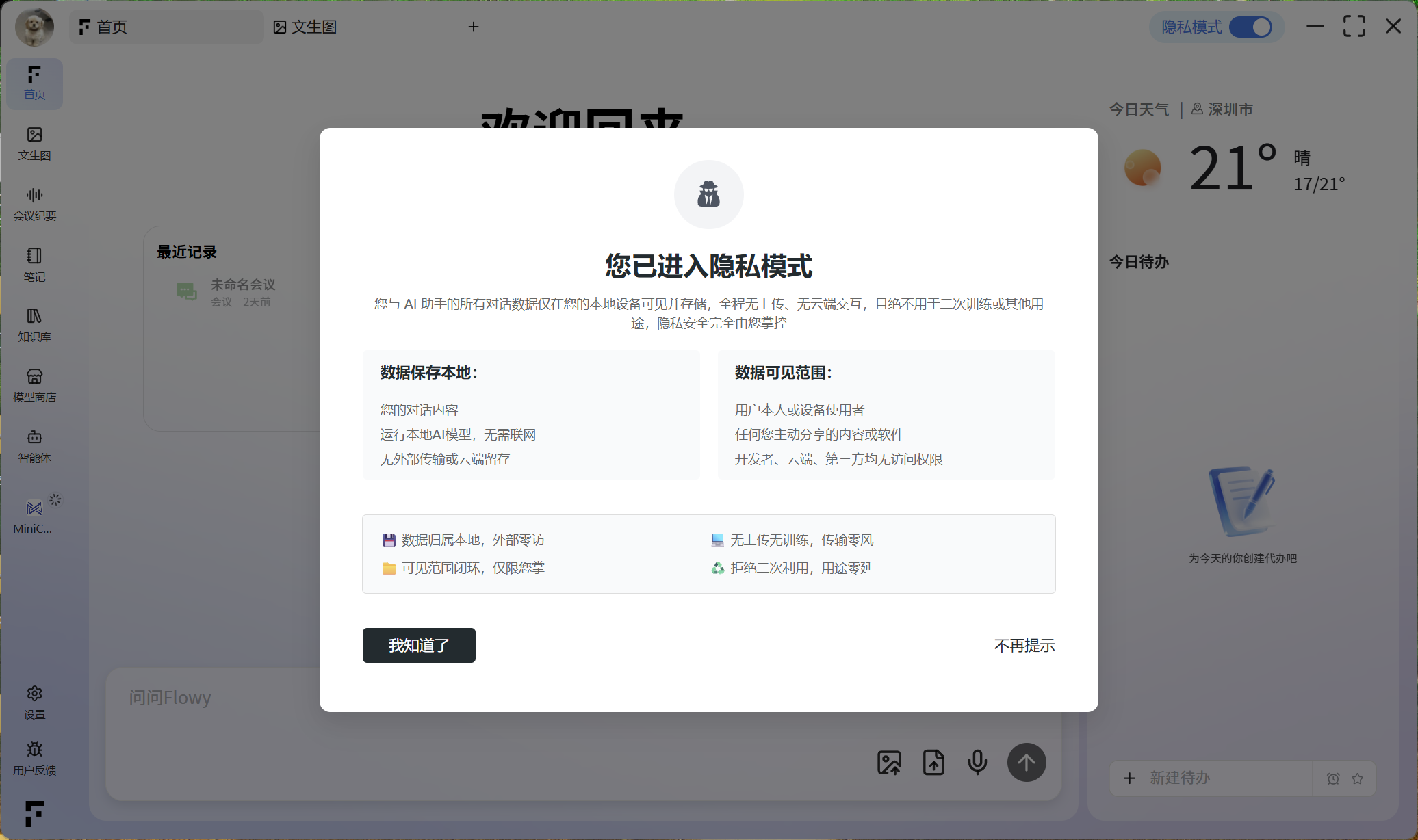Click the 我知道了 button
1418x840 pixels.
pyautogui.click(x=419, y=645)
